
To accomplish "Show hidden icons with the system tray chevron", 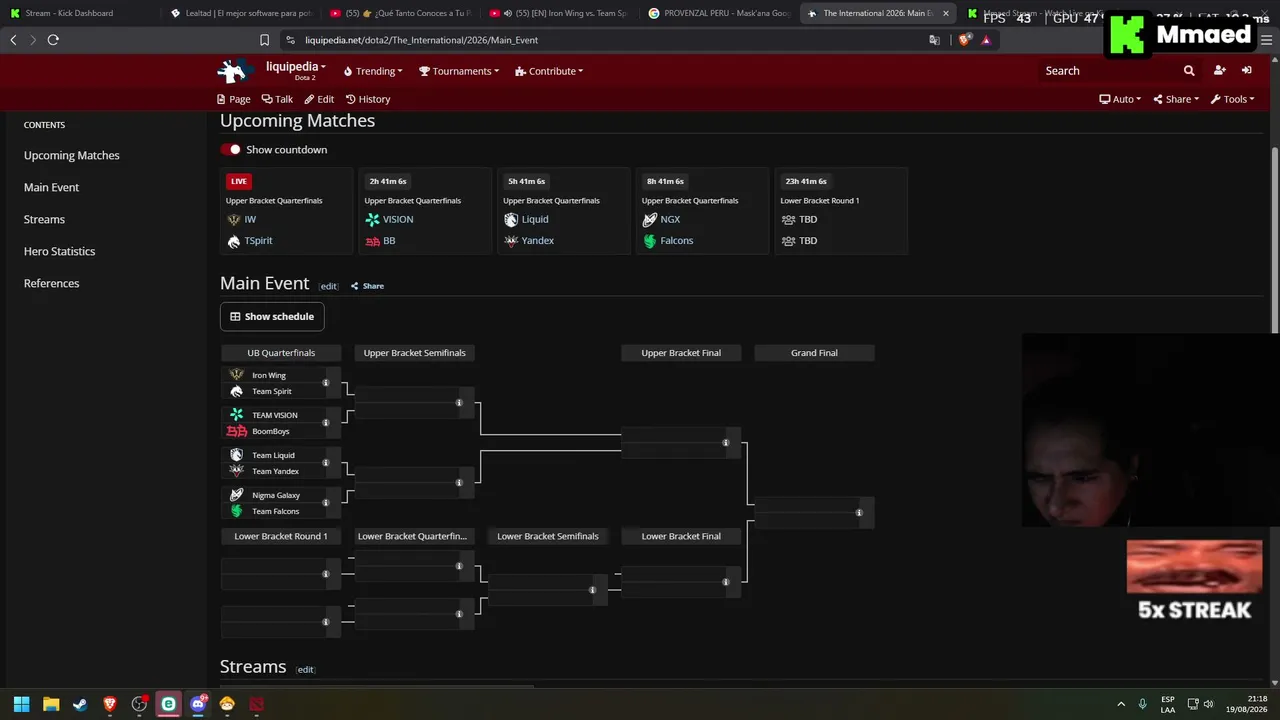I will point(1121,704).
